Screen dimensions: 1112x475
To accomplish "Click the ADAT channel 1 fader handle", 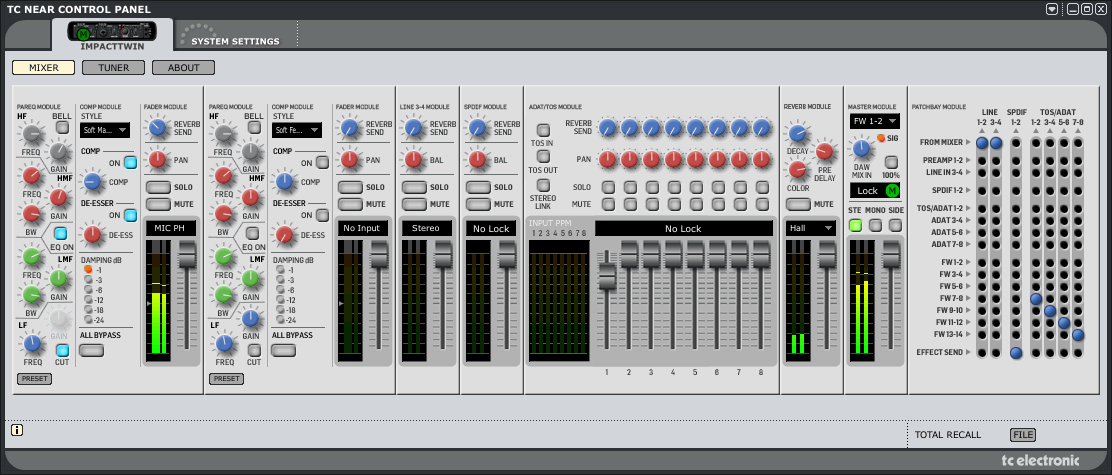I will click(607, 276).
